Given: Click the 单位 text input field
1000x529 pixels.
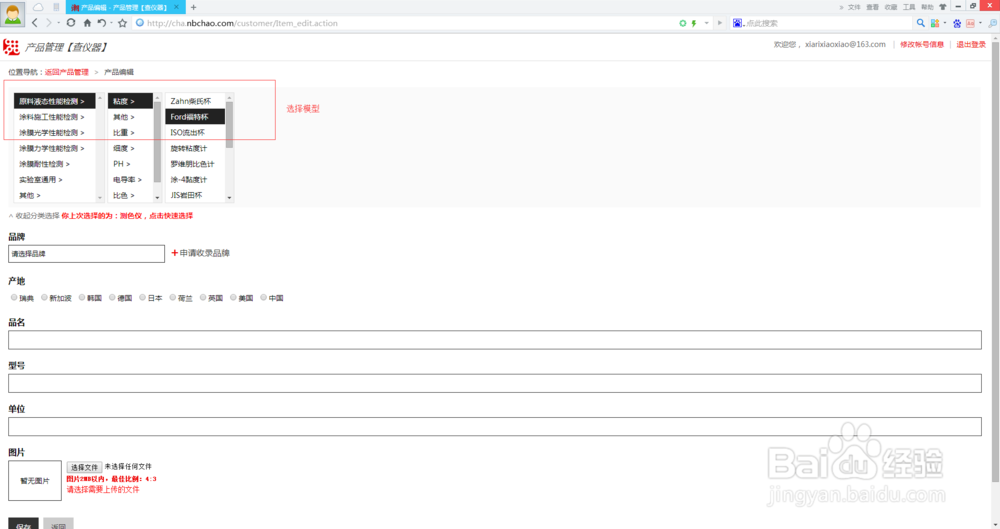Looking at the screenshot, I should [x=494, y=426].
